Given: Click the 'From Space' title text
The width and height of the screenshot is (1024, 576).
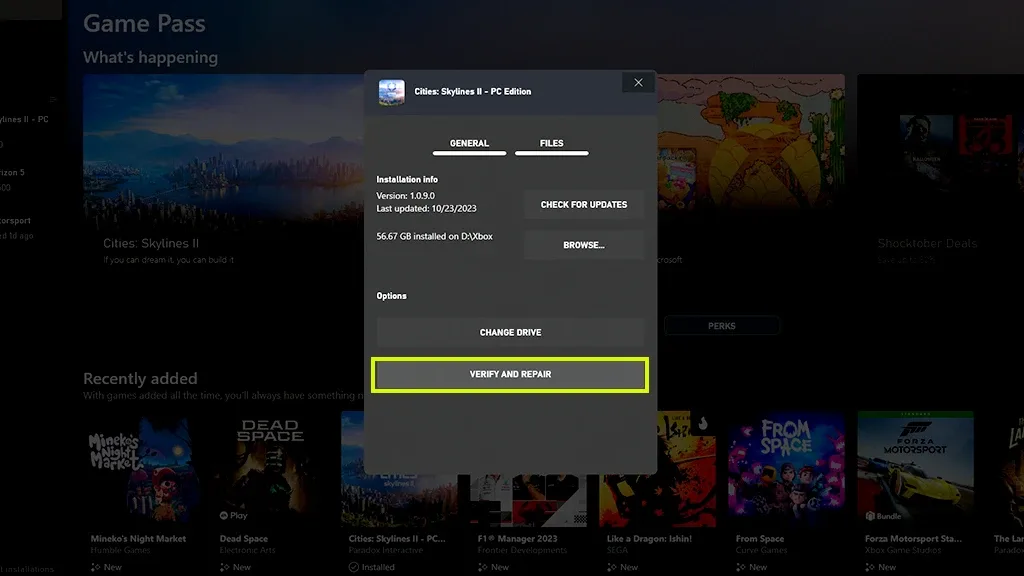Looking at the screenshot, I should tap(760, 539).
